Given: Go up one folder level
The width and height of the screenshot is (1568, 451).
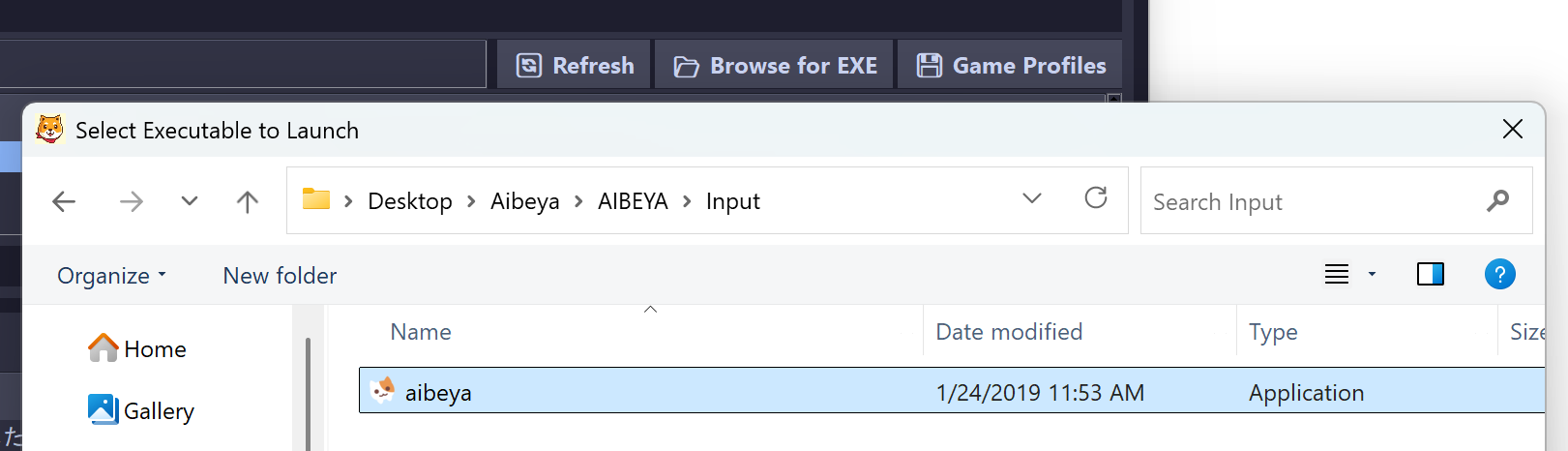Looking at the screenshot, I should [x=248, y=201].
